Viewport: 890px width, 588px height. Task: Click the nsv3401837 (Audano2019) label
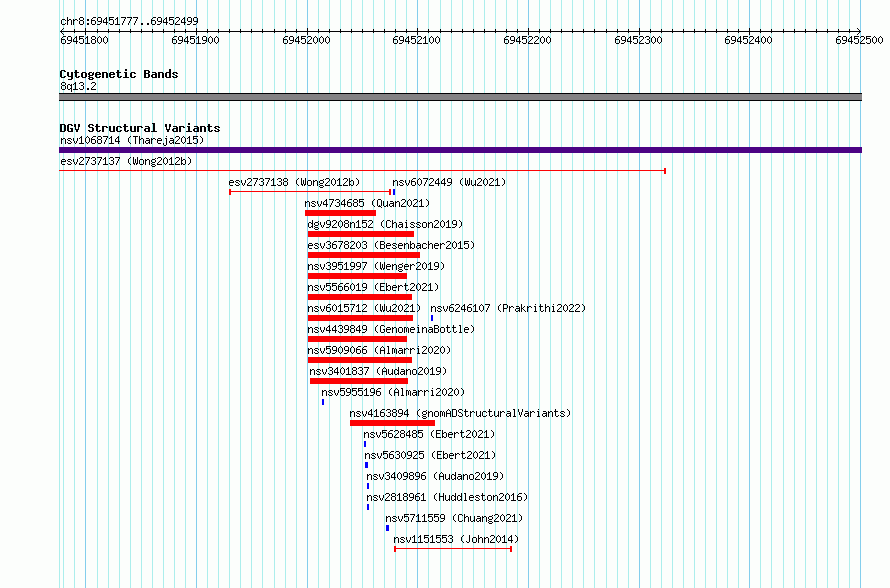click(x=378, y=371)
